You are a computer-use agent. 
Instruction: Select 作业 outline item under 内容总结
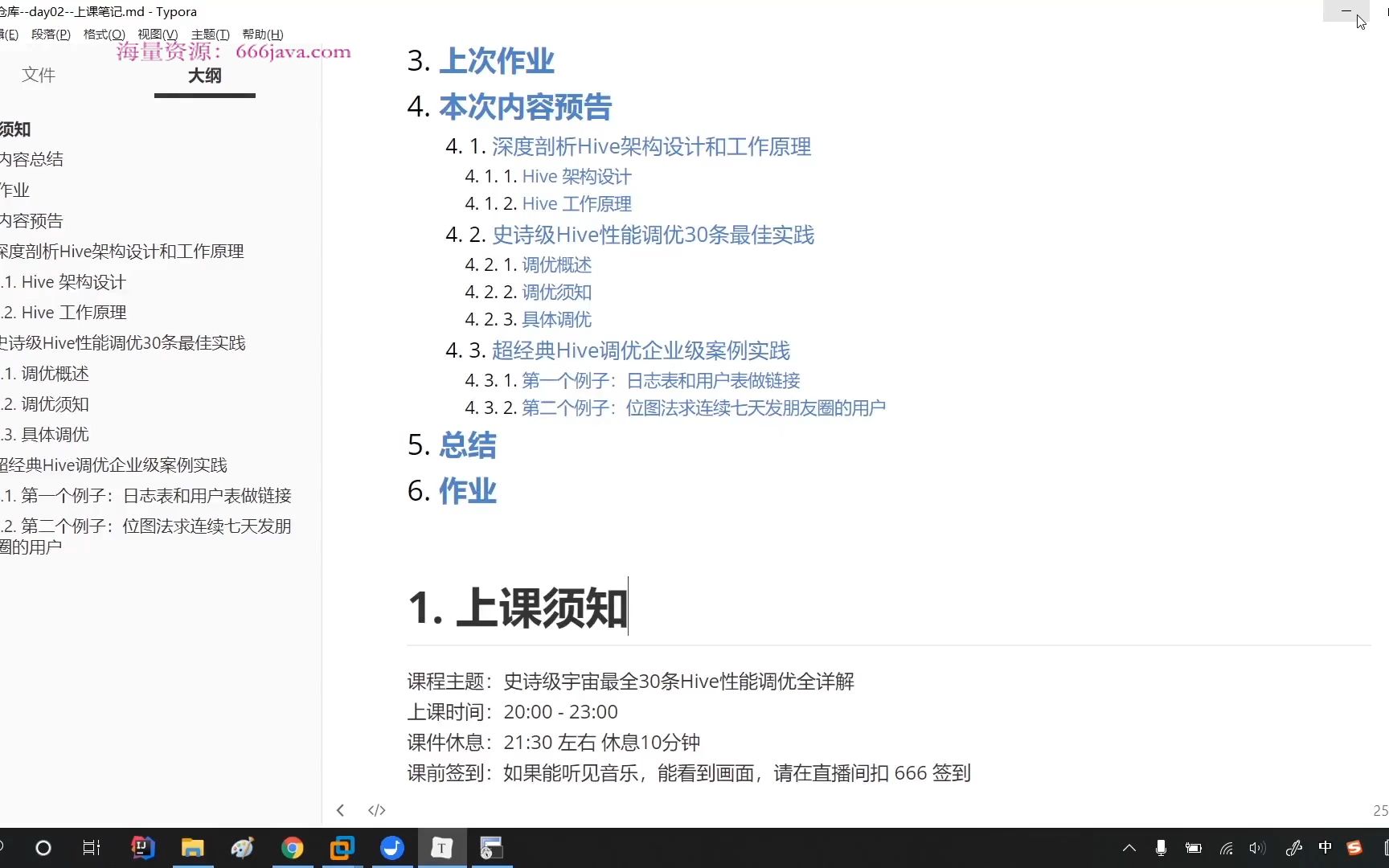click(14, 190)
